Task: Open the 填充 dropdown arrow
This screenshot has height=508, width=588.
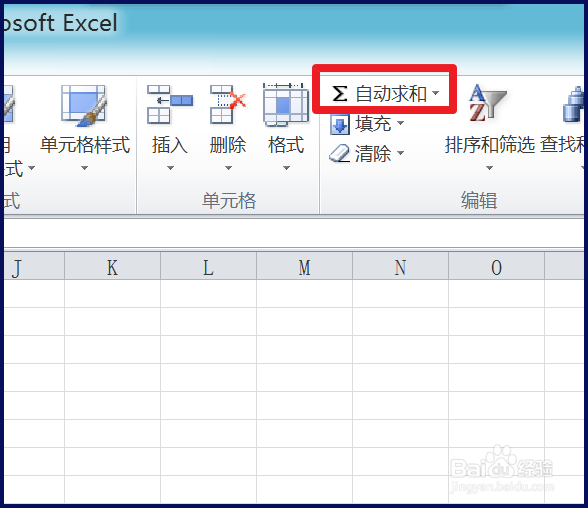Action: pyautogui.click(x=400, y=123)
